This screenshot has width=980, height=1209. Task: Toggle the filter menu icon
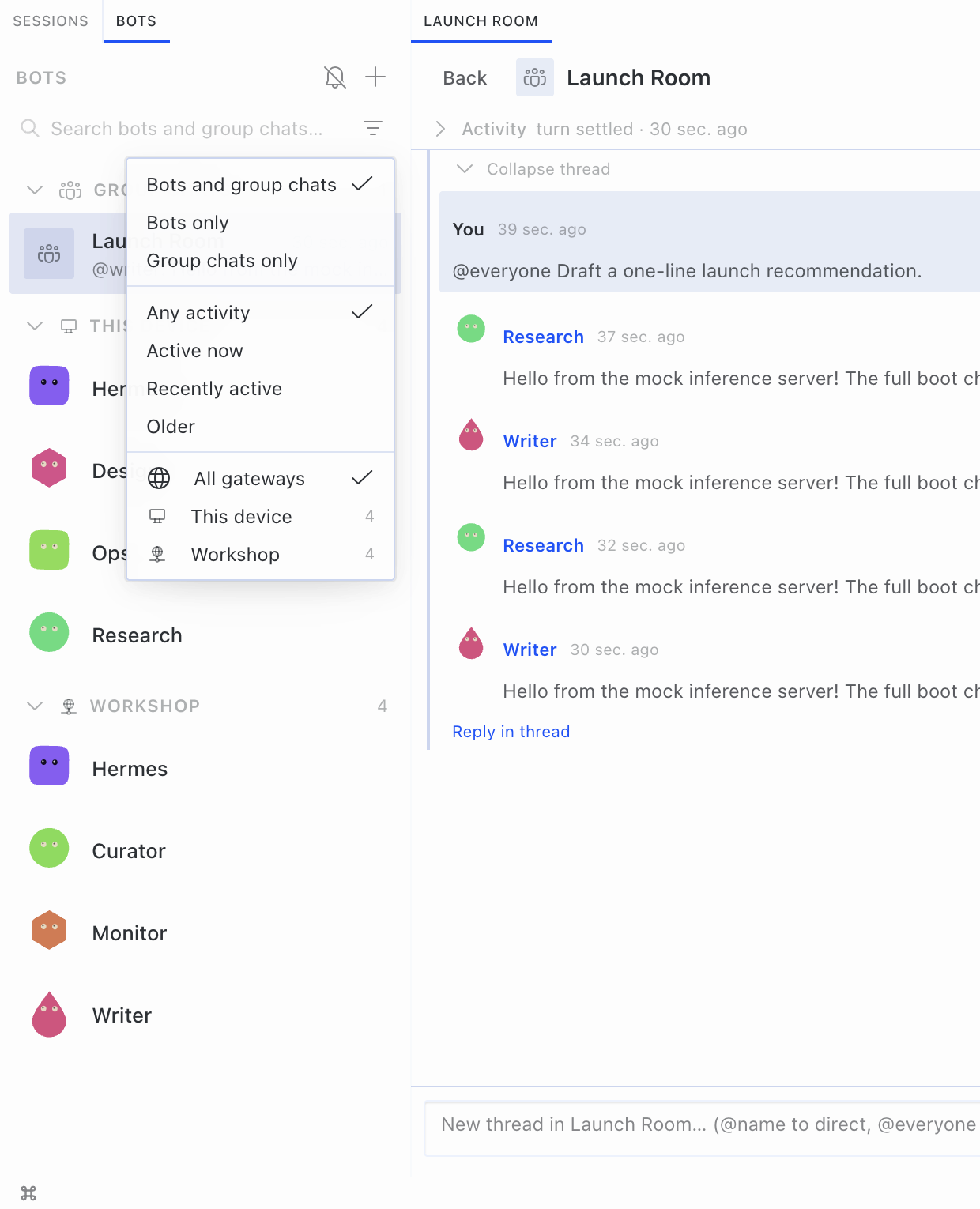pyautogui.click(x=373, y=128)
